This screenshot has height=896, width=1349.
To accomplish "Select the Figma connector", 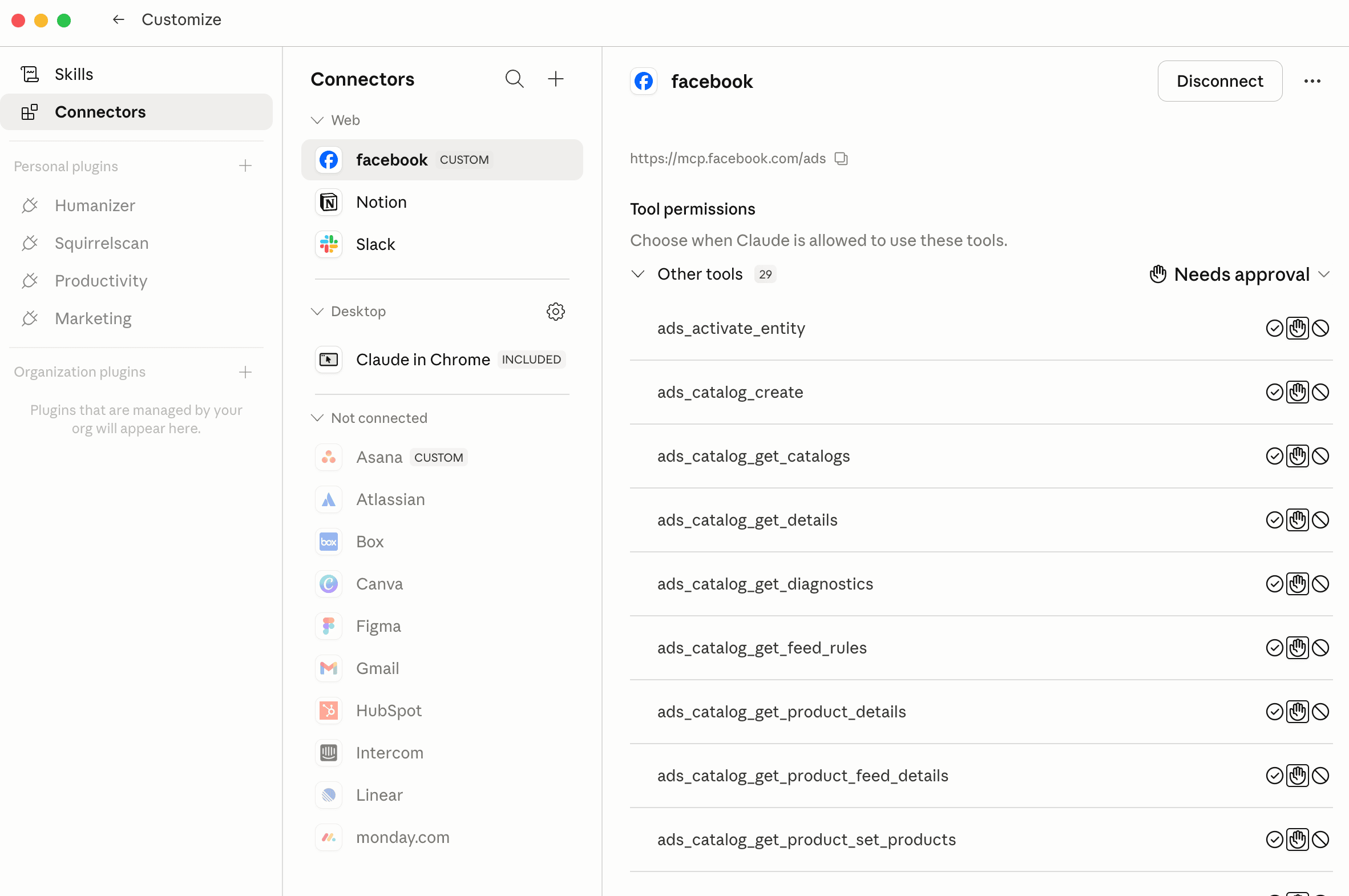I will (x=442, y=626).
